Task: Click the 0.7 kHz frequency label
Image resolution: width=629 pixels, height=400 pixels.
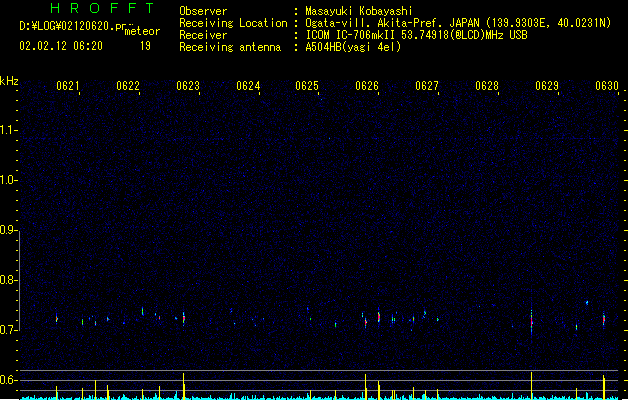Action: 8,330
